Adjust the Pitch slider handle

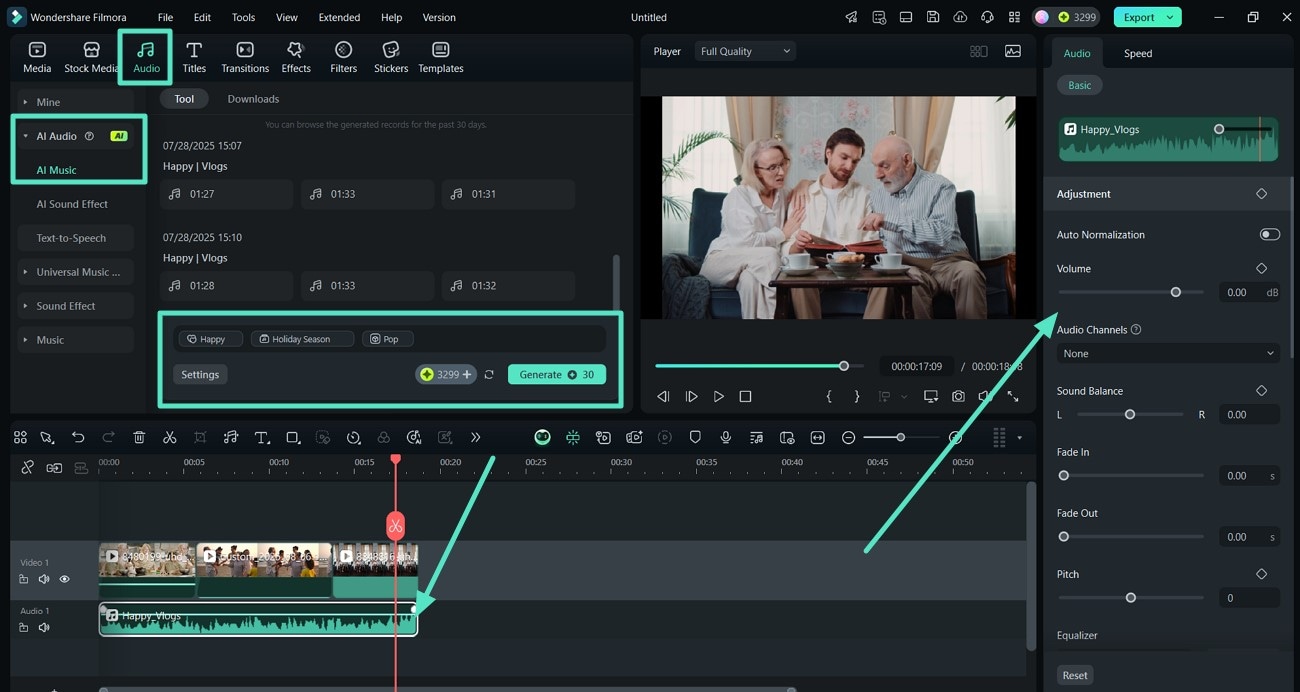coord(1131,598)
